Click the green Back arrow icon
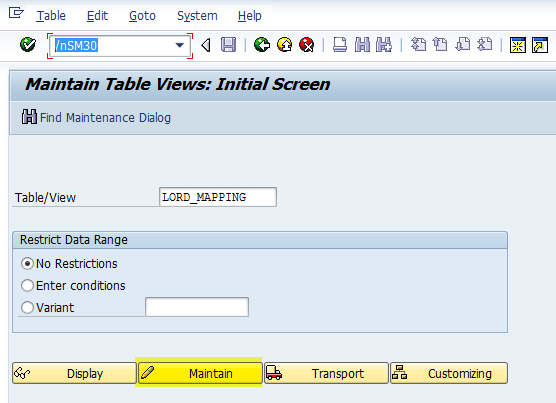This screenshot has width=556, height=403. [x=262, y=45]
